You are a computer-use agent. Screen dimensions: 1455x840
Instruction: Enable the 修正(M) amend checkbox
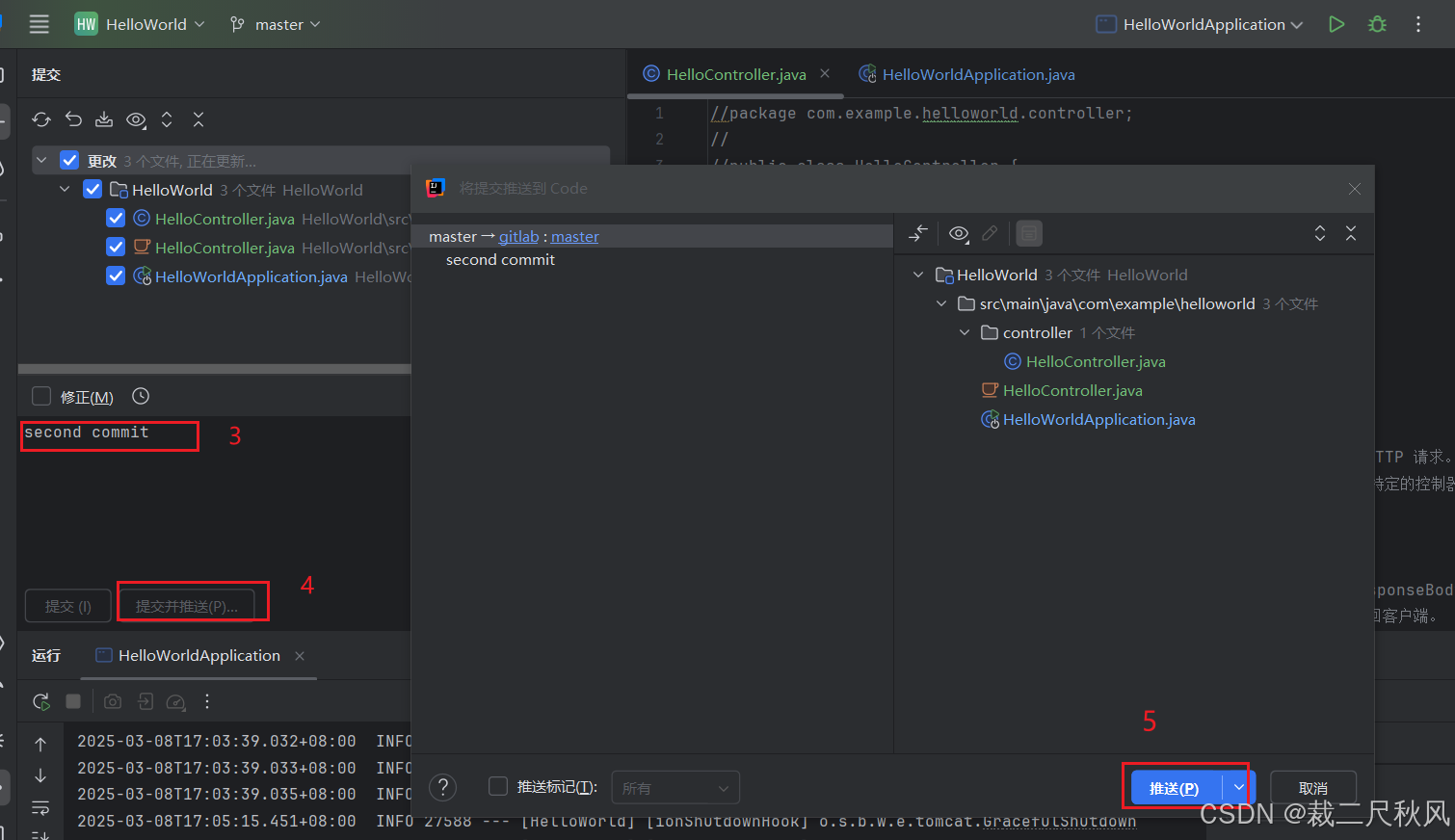pyautogui.click(x=40, y=395)
